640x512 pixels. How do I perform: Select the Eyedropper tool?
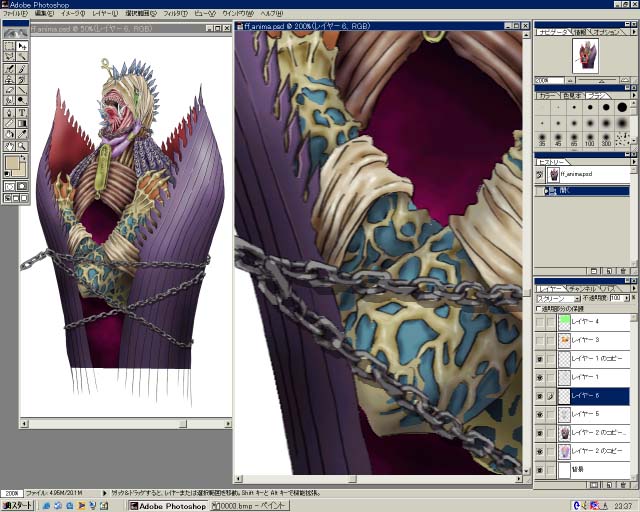[x=22, y=134]
